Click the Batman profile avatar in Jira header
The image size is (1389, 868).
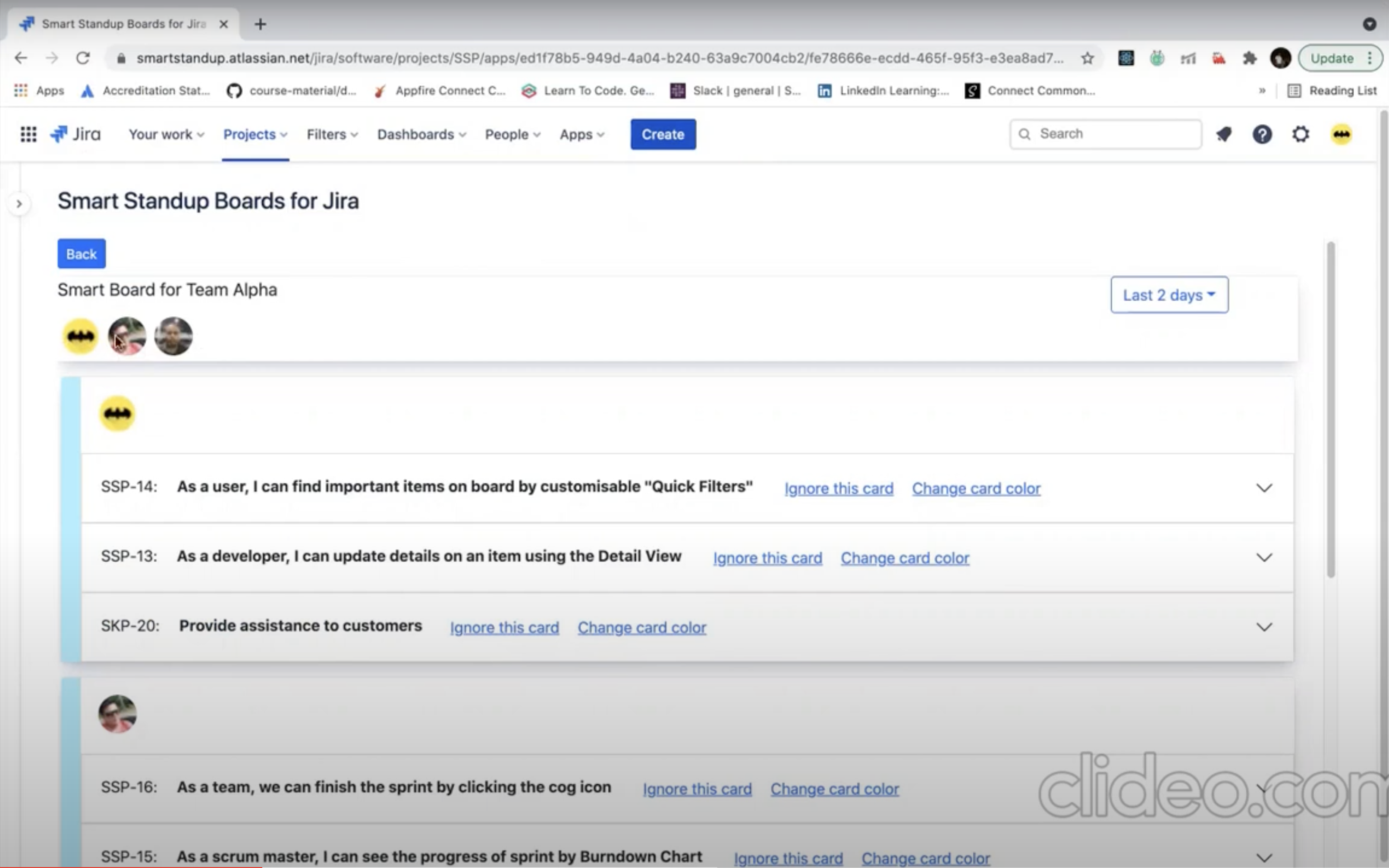[x=1342, y=134]
